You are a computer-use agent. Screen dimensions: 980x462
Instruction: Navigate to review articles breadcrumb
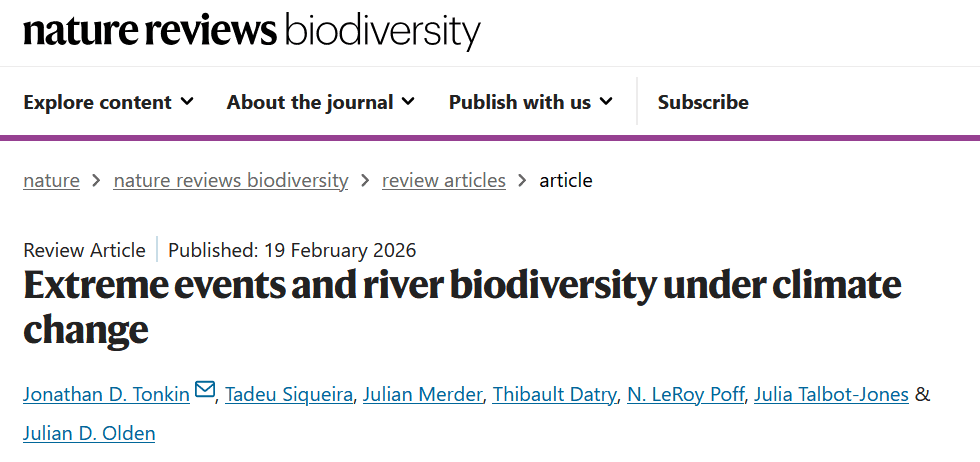[444, 181]
